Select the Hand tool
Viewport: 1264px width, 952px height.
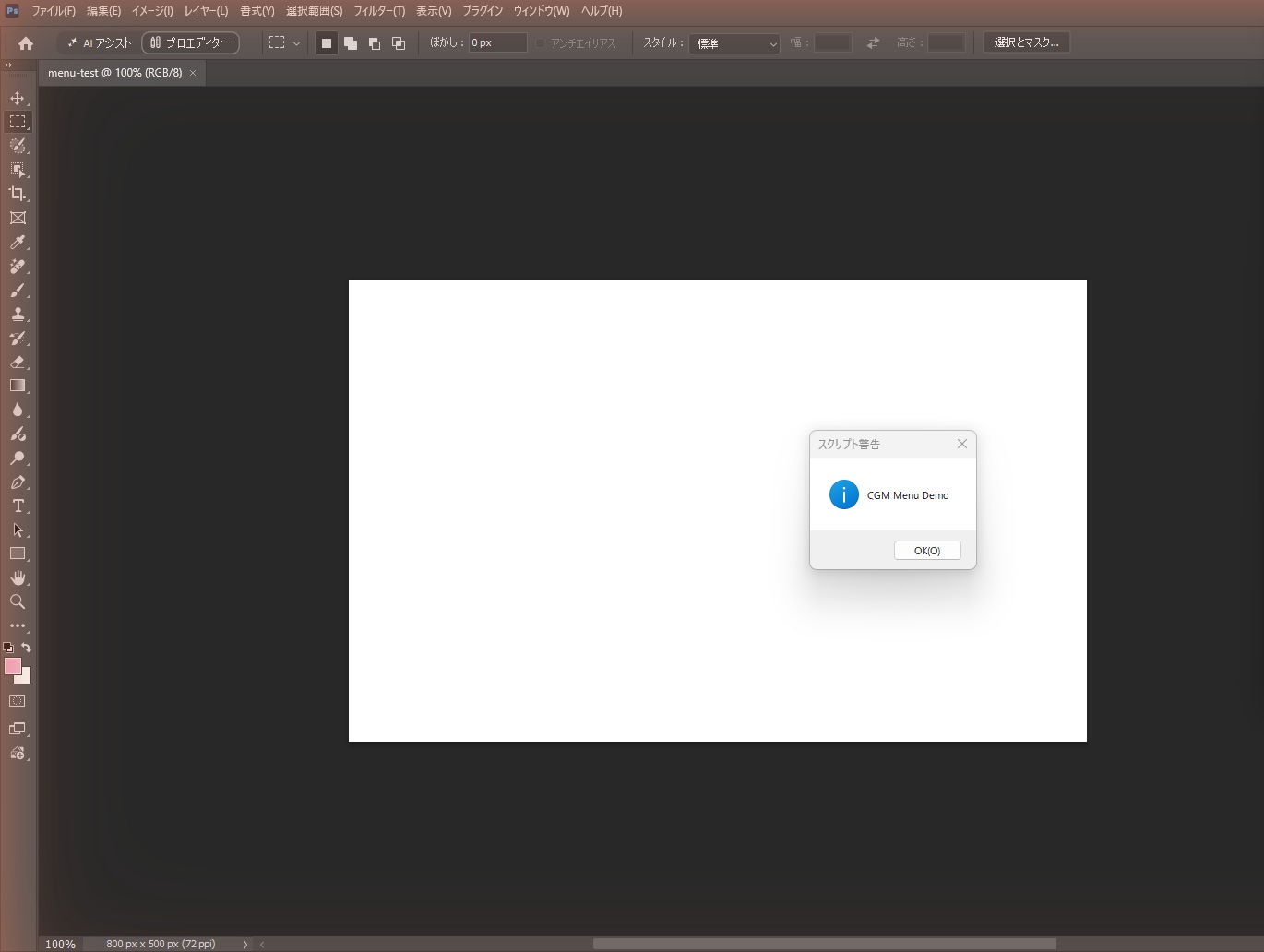(x=18, y=577)
